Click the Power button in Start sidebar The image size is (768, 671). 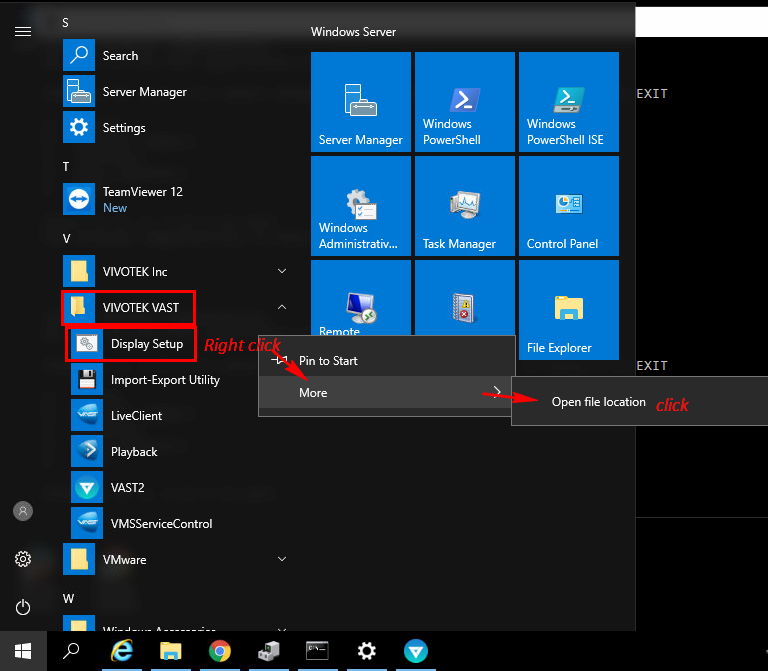(x=23, y=607)
